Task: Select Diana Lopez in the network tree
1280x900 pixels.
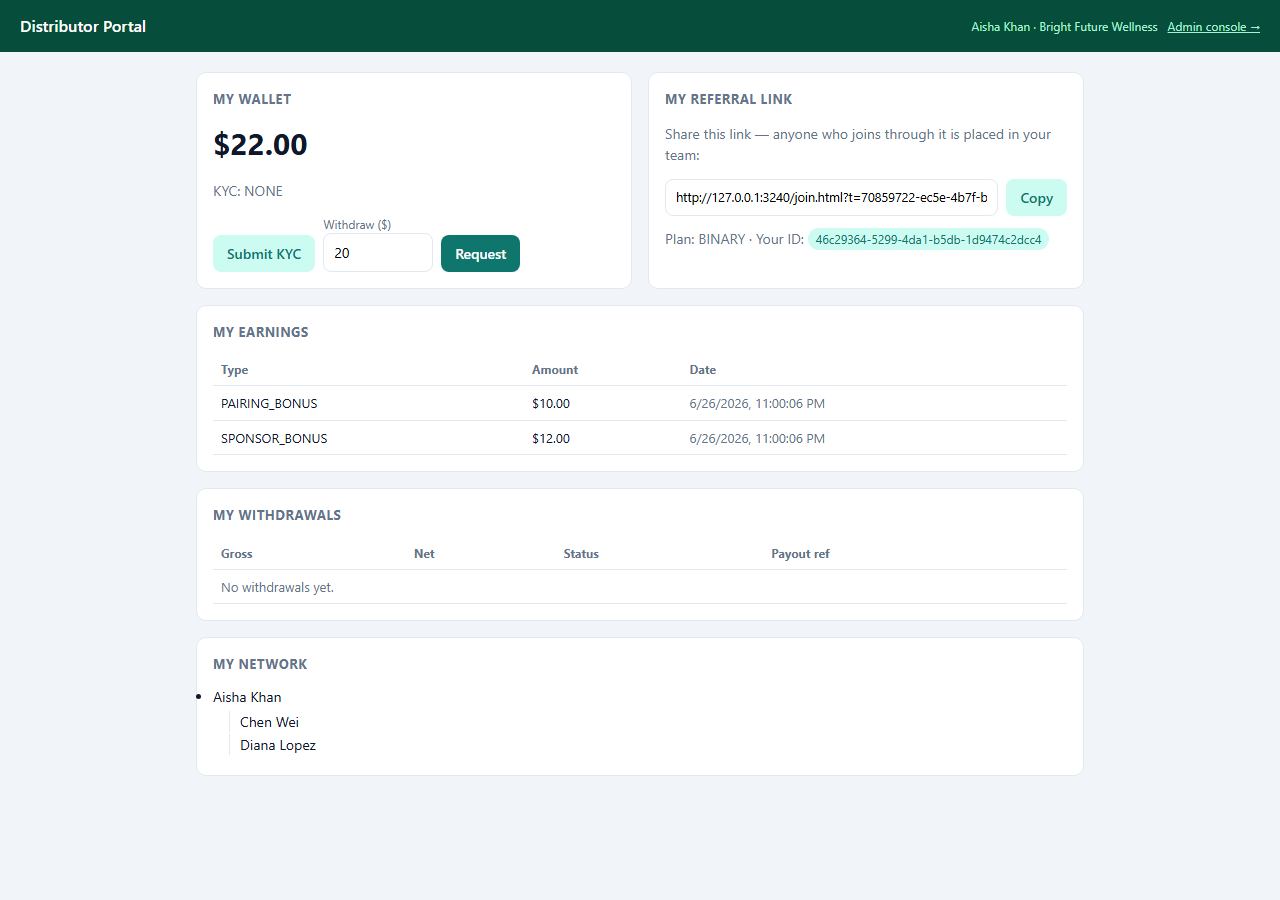Action: click(x=278, y=745)
